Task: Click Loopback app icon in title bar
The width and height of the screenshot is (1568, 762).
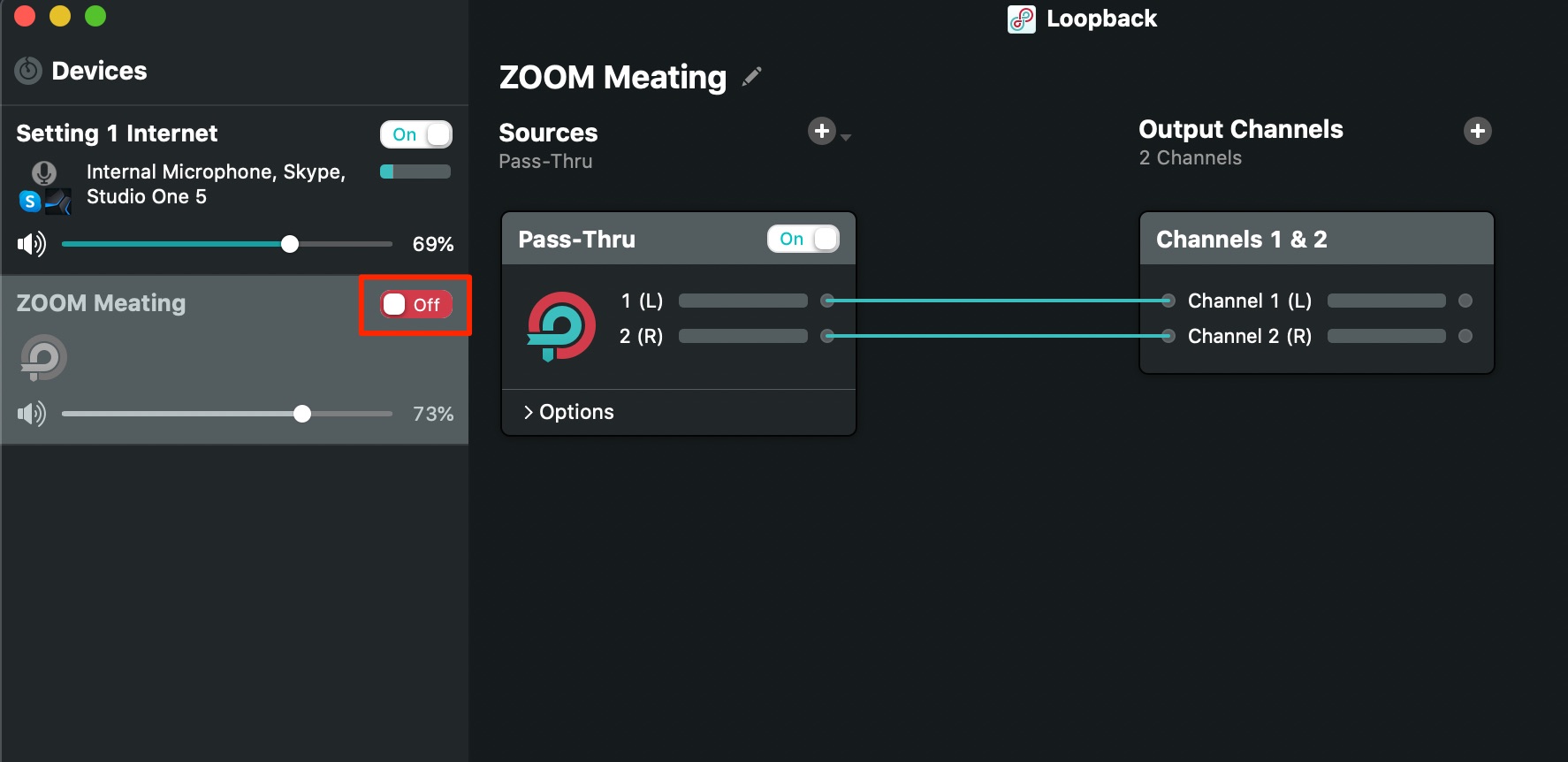Action: coord(1022,19)
